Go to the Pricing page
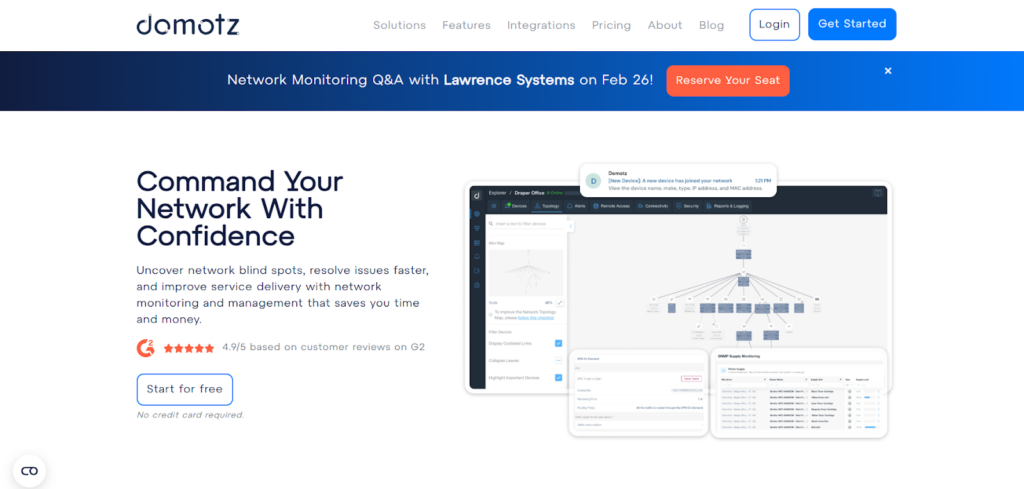Screen dimensions: 1024x489 coord(611,25)
